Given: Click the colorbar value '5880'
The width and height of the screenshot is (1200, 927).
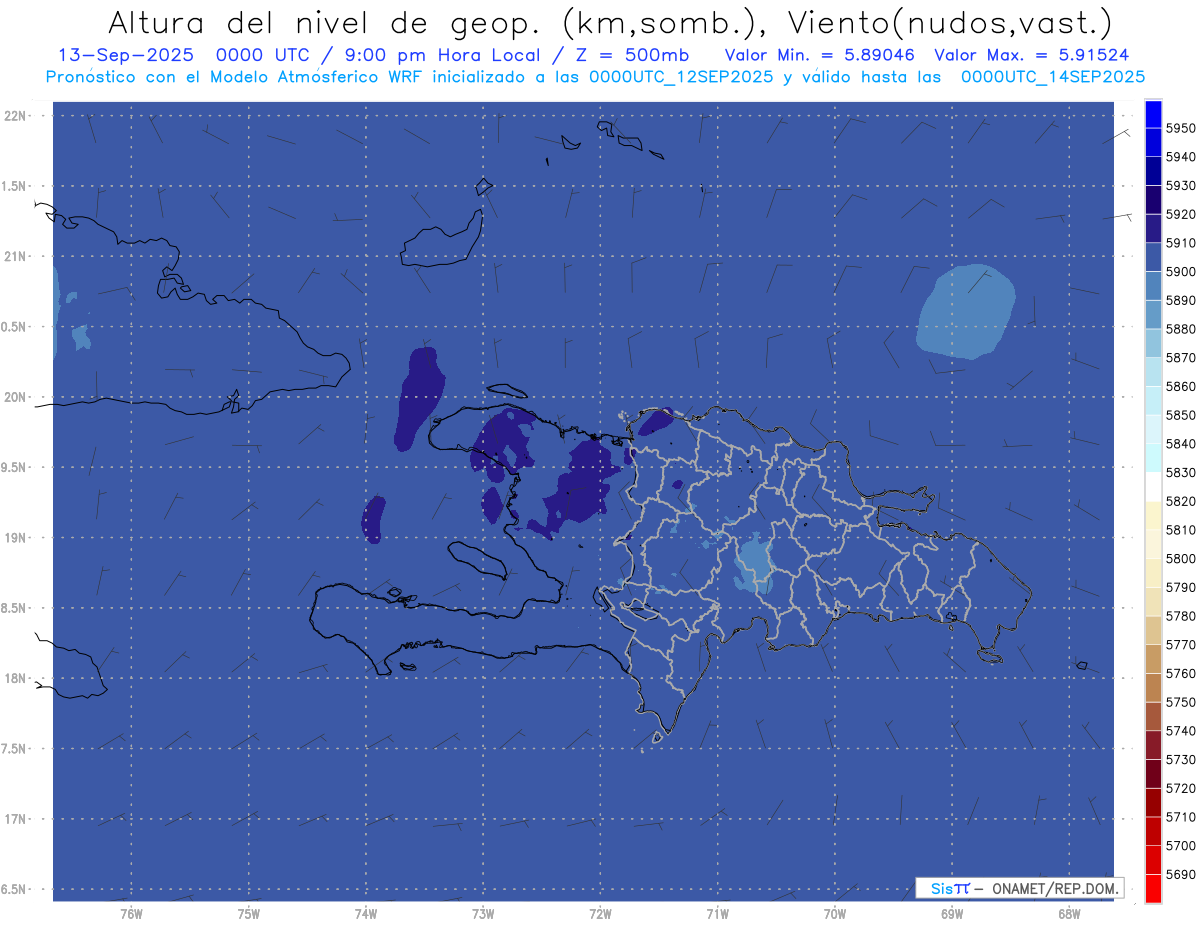Looking at the screenshot, I should pyautogui.click(x=1180, y=329).
